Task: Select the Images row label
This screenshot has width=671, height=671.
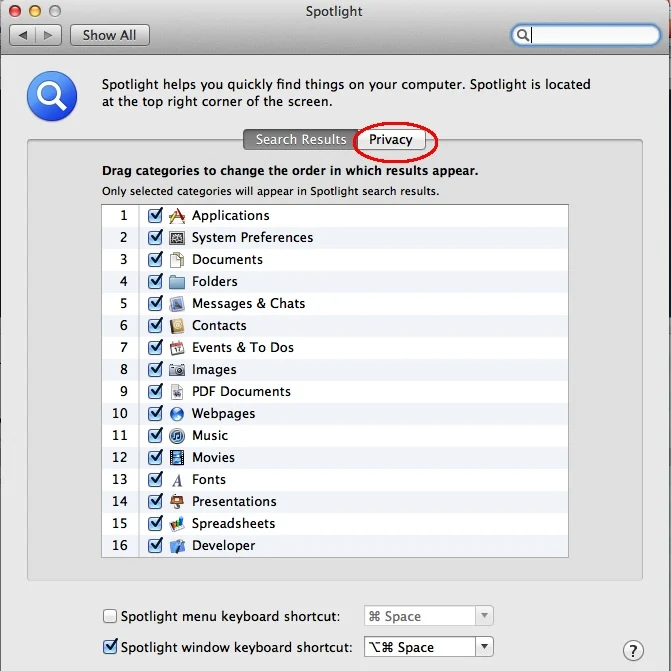Action: (214, 370)
